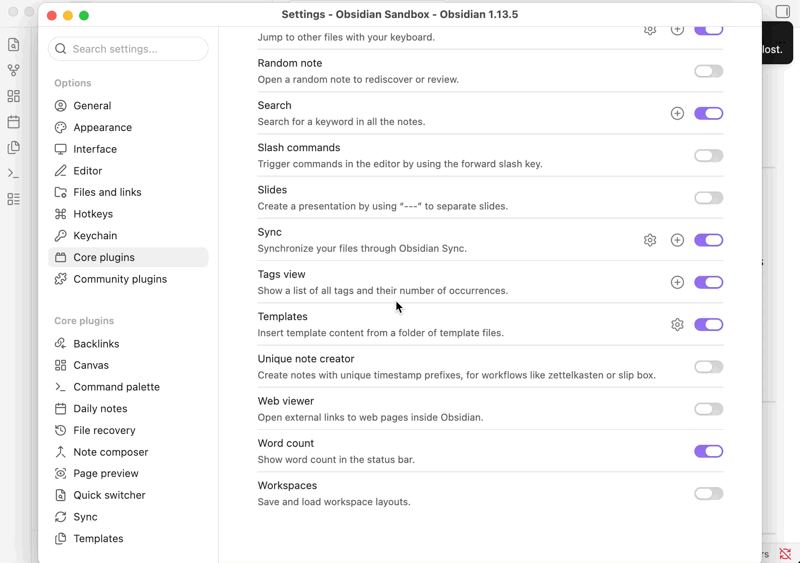Screen dimensions: 800x563
Task: Open daily note ribbon icon in main window
Action: 14,121
